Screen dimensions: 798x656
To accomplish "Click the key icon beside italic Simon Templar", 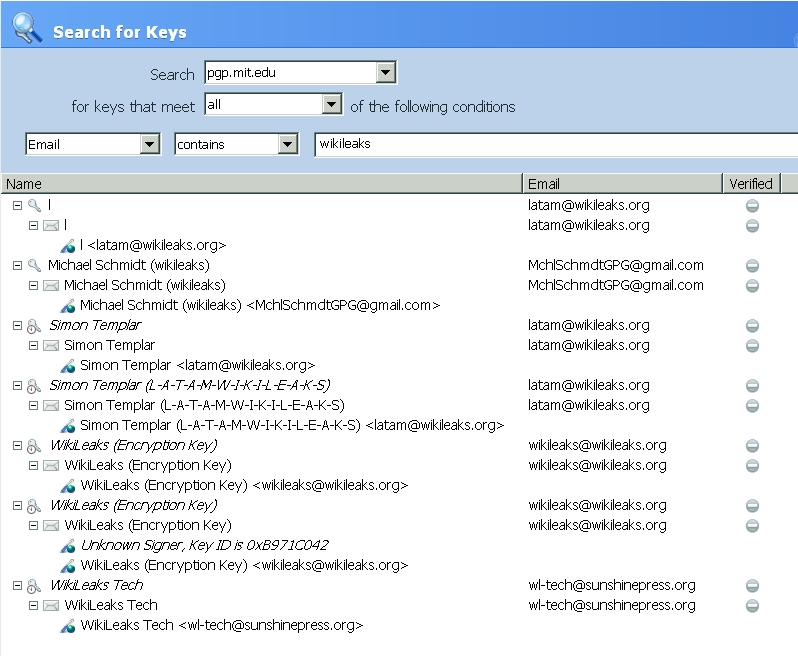I will point(34,326).
